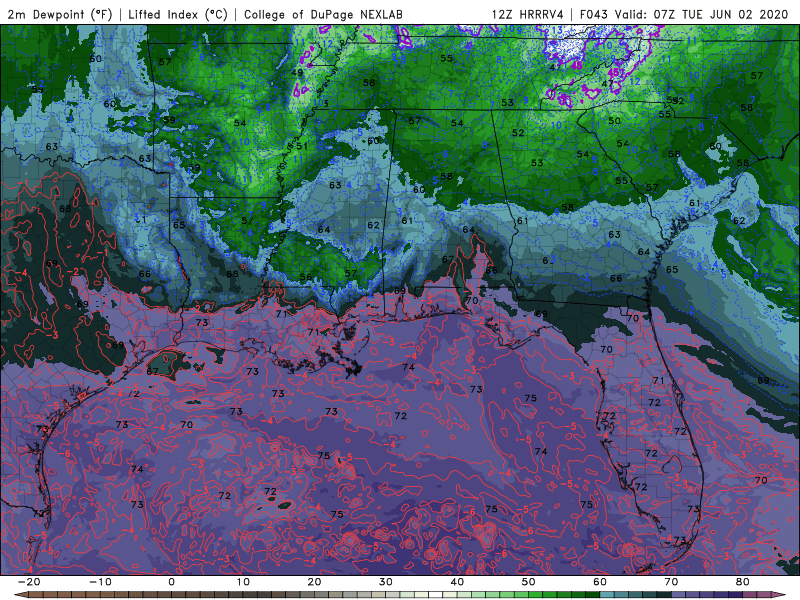This screenshot has width=800, height=600.
Task: Click the dewpoint value '49' on the map
Action: pos(297,72)
